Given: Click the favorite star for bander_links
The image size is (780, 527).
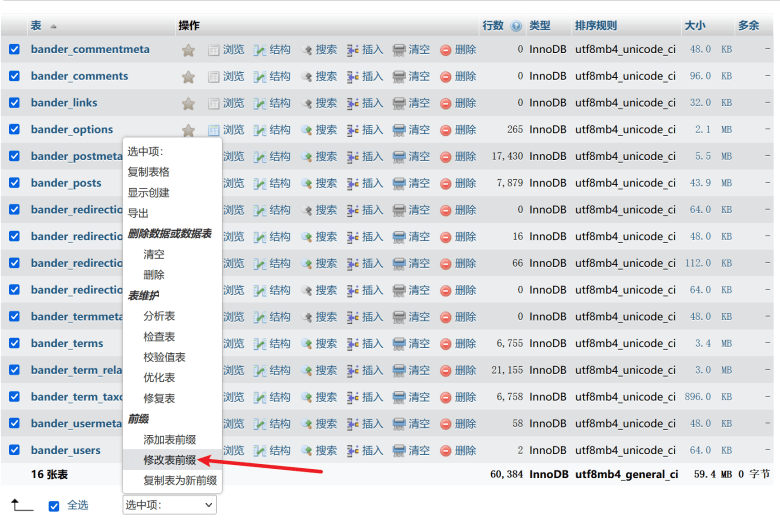Looking at the screenshot, I should [x=188, y=104].
